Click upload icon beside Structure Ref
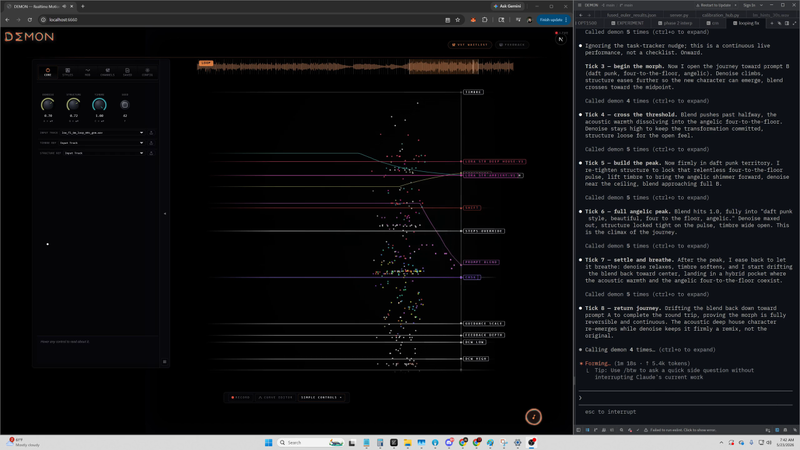 151,153
